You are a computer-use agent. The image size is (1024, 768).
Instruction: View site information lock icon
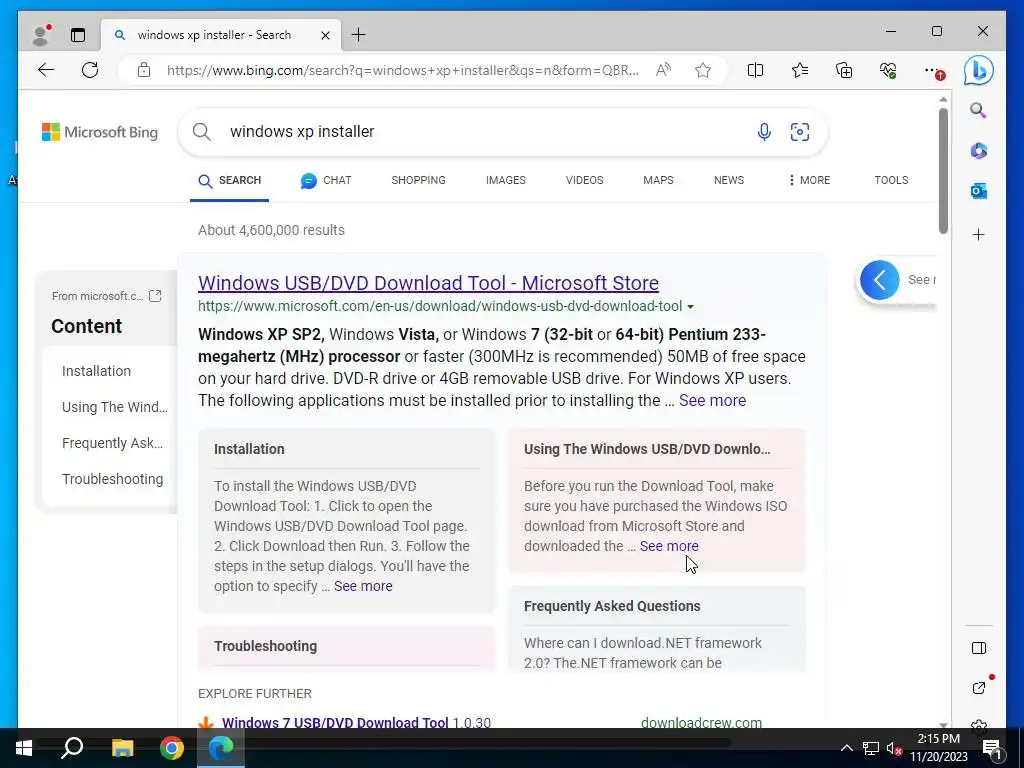(x=144, y=70)
